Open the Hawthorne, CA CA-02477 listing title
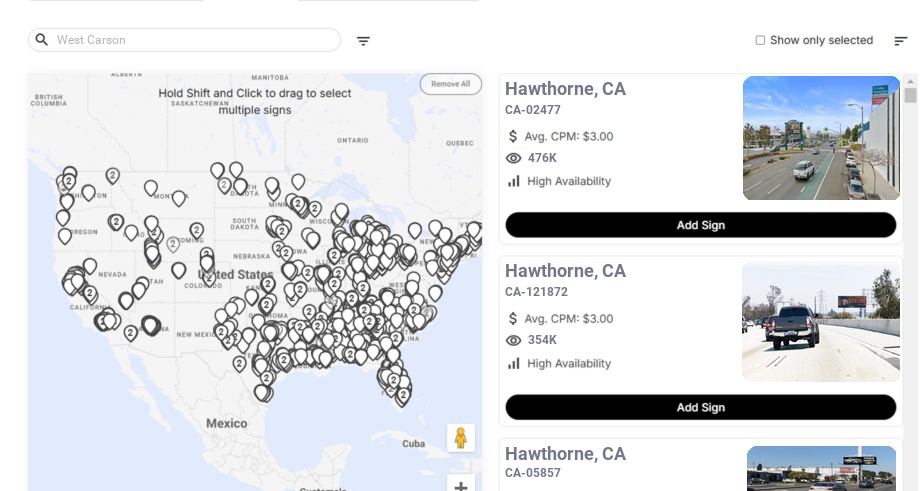The height and width of the screenshot is (491, 920). pos(565,89)
